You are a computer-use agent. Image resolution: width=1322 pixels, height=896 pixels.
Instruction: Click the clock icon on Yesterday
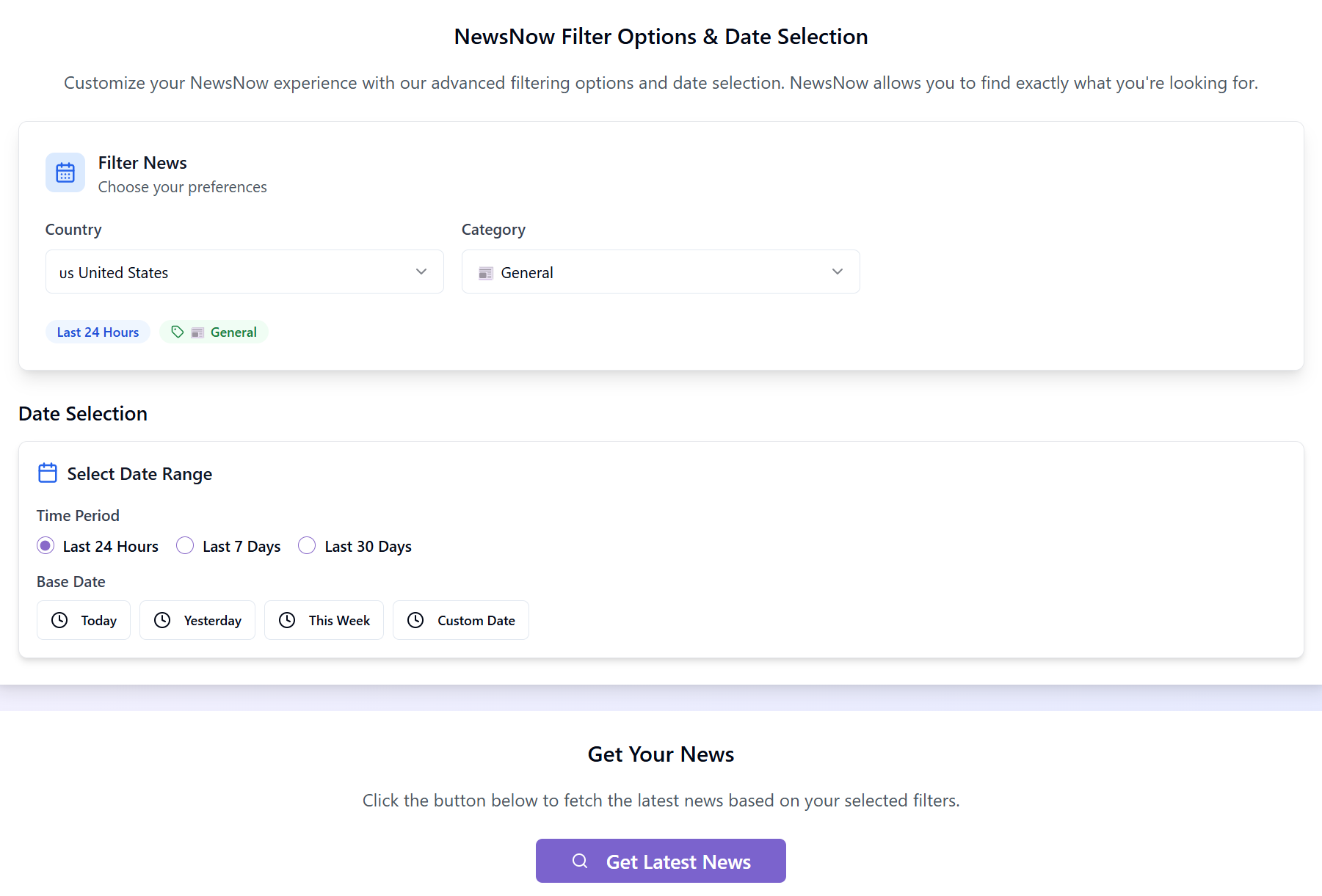[x=162, y=620]
